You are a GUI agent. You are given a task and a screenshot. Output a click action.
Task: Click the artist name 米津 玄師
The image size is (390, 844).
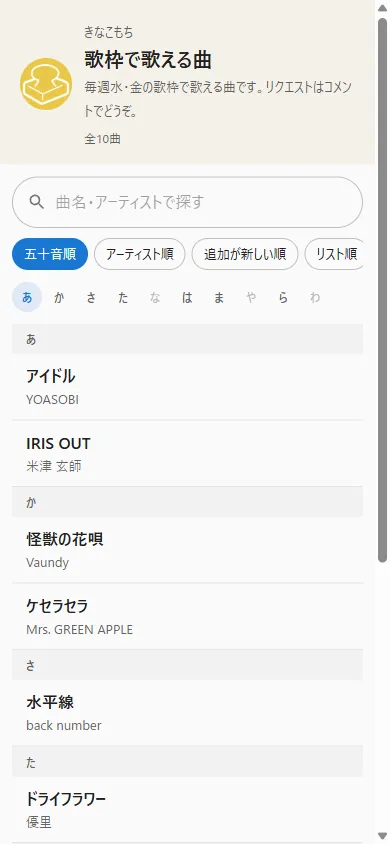point(54,467)
